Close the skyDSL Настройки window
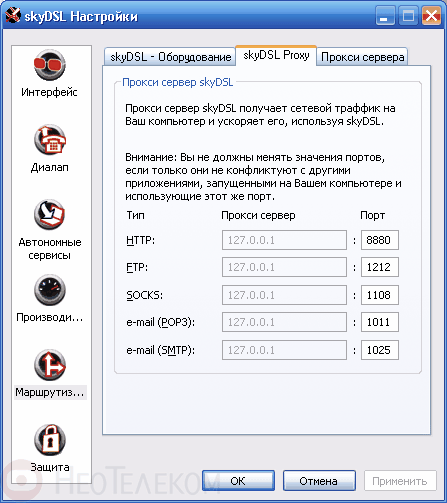Viewport: 447px width, 503px height. point(431,16)
